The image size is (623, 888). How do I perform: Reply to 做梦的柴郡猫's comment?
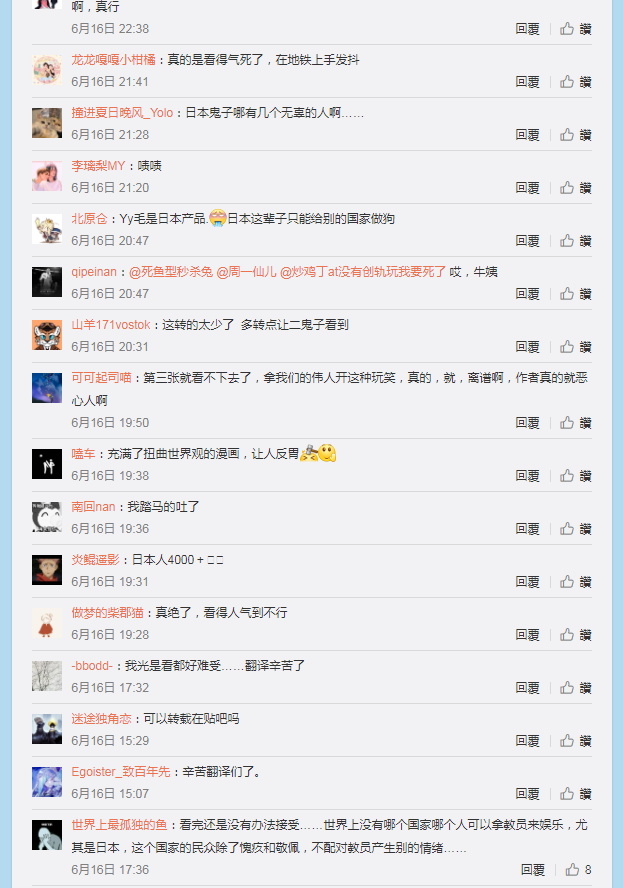pyautogui.click(x=527, y=635)
